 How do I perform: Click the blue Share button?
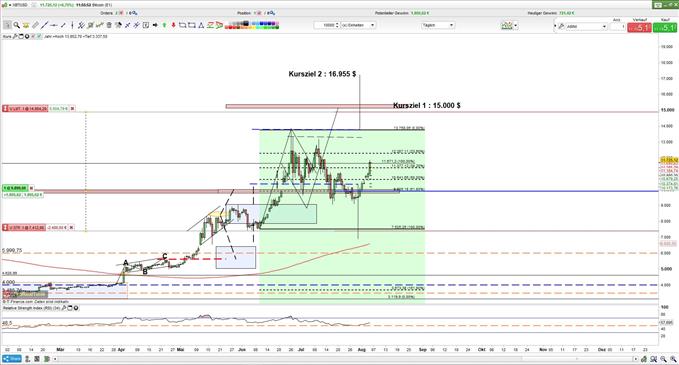tap(12, 359)
